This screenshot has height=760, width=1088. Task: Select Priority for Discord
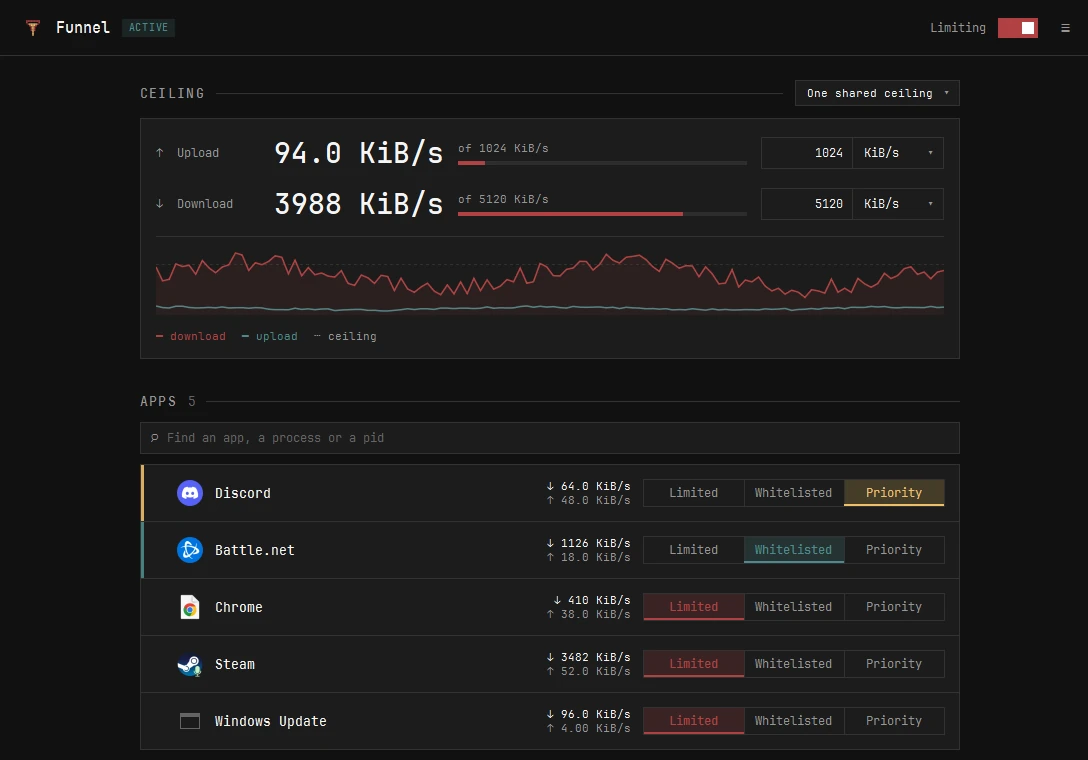894,493
